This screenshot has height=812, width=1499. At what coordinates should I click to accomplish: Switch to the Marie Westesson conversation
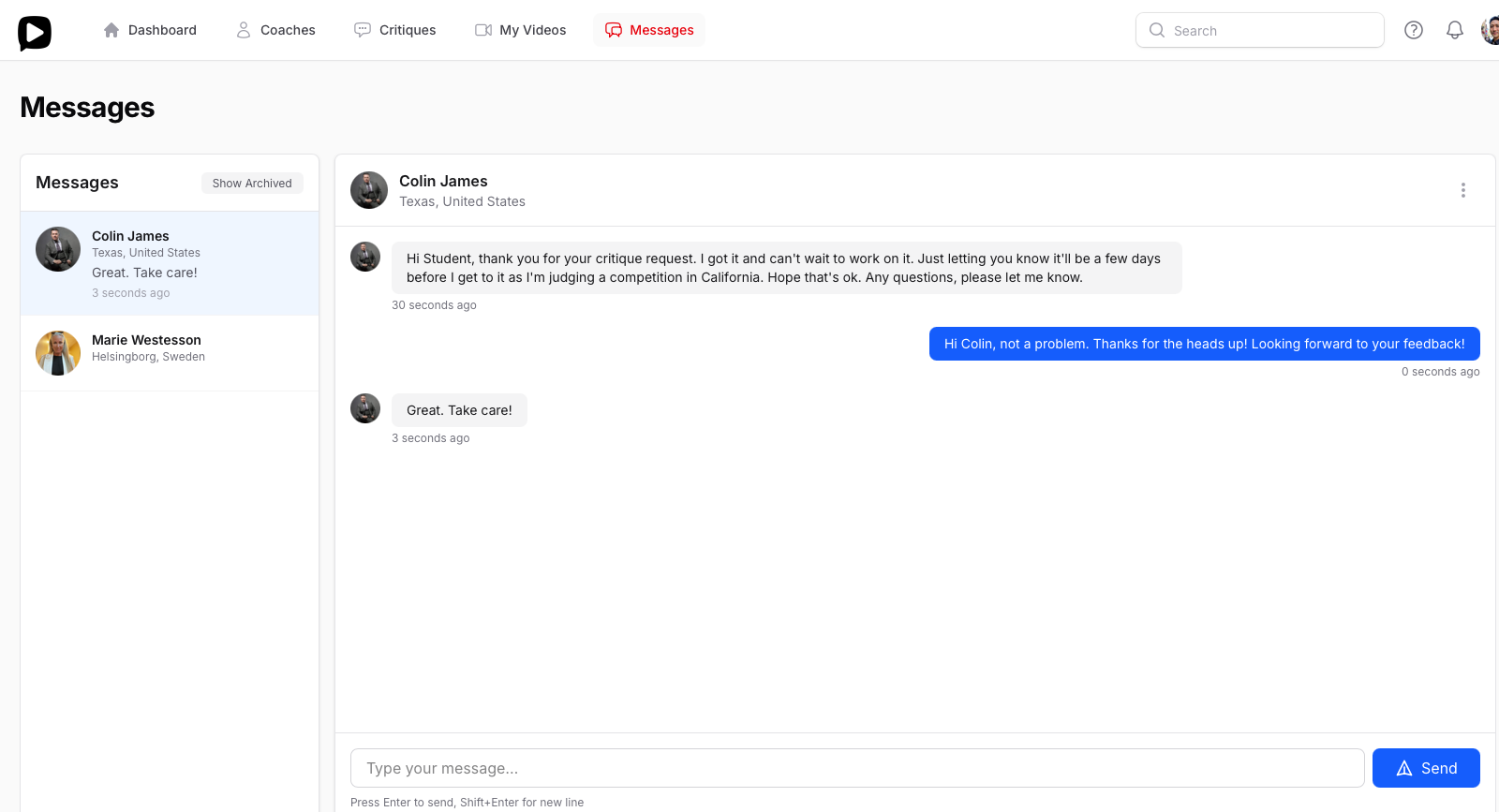click(x=169, y=353)
